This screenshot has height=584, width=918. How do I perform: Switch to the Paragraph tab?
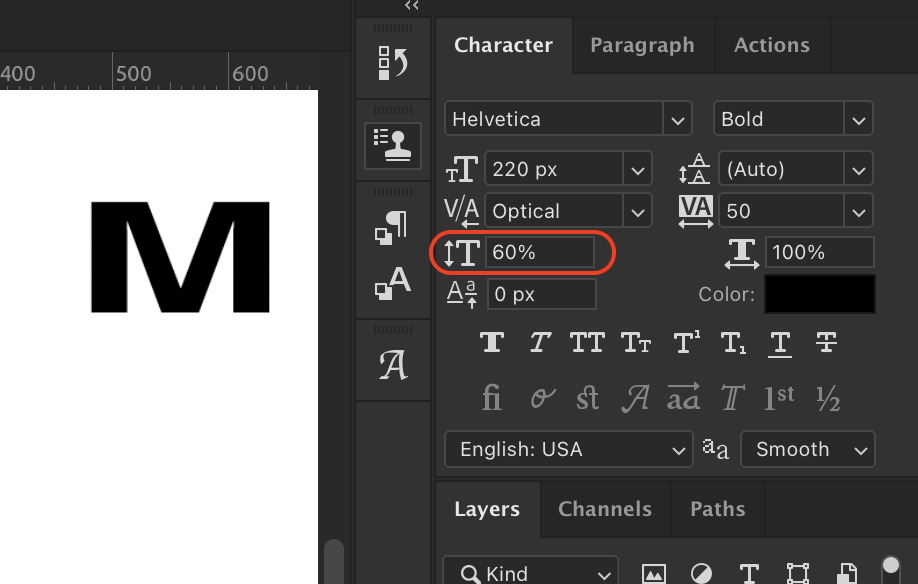(642, 45)
